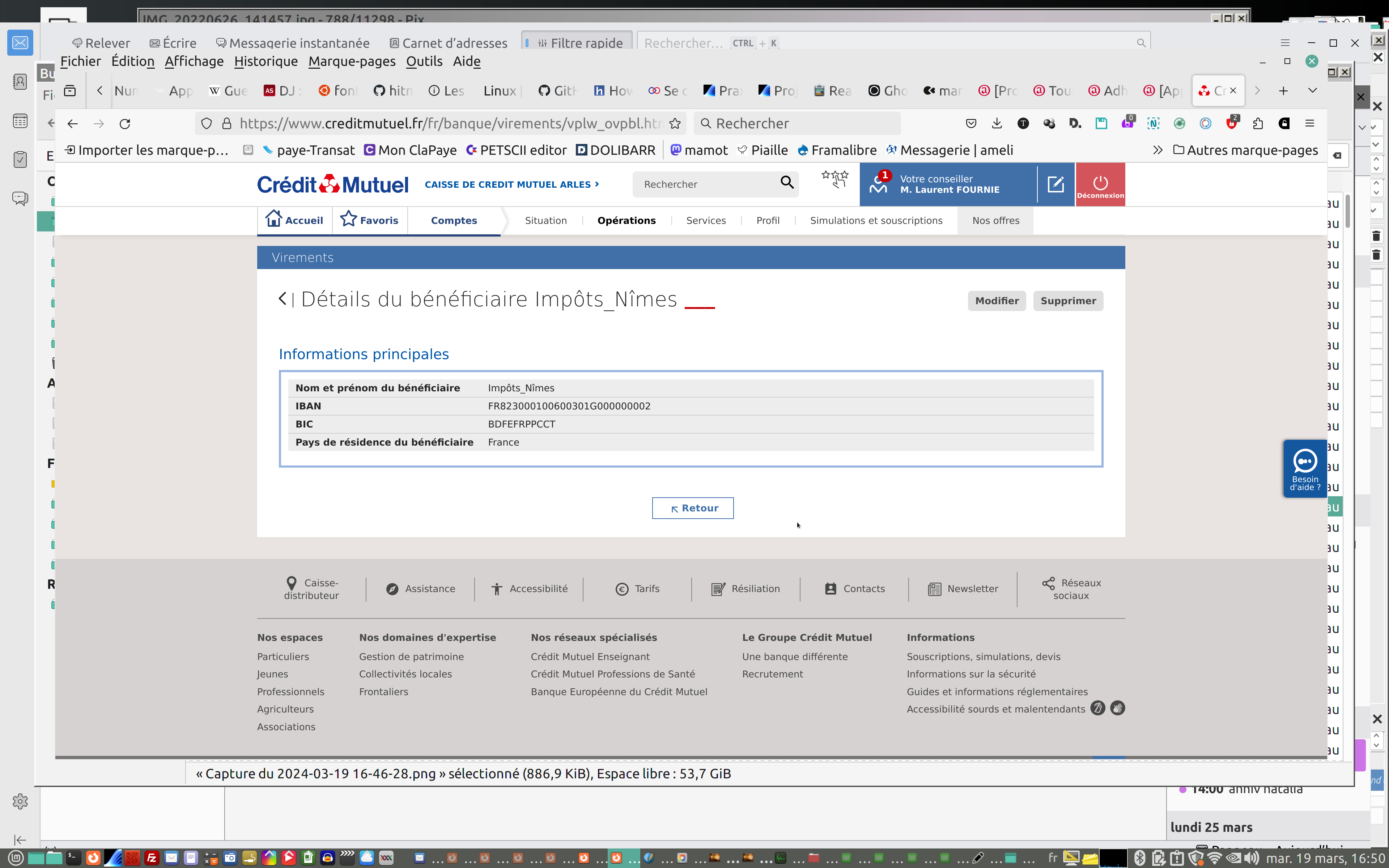Go back using the heading chevron

coord(283,299)
